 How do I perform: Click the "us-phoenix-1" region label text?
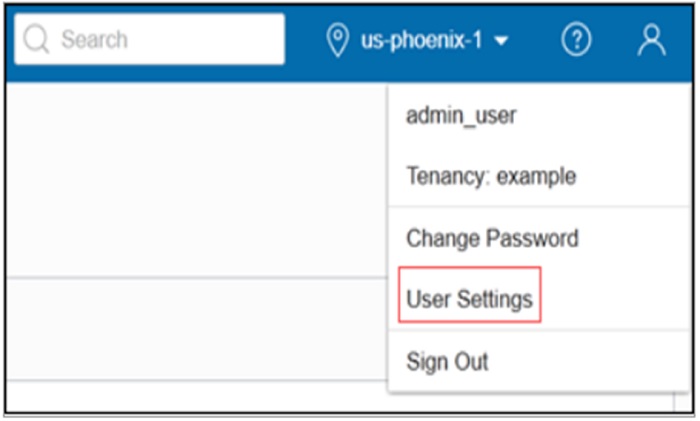click(x=422, y=41)
